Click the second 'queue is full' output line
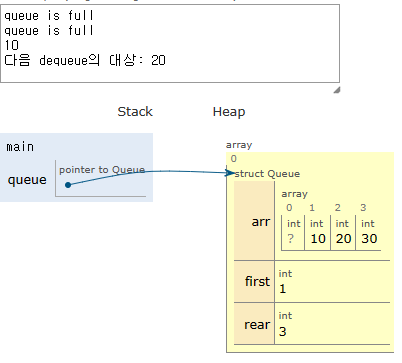Image resolution: width=402 pixels, height=363 pixels. pyautogui.click(x=49, y=30)
